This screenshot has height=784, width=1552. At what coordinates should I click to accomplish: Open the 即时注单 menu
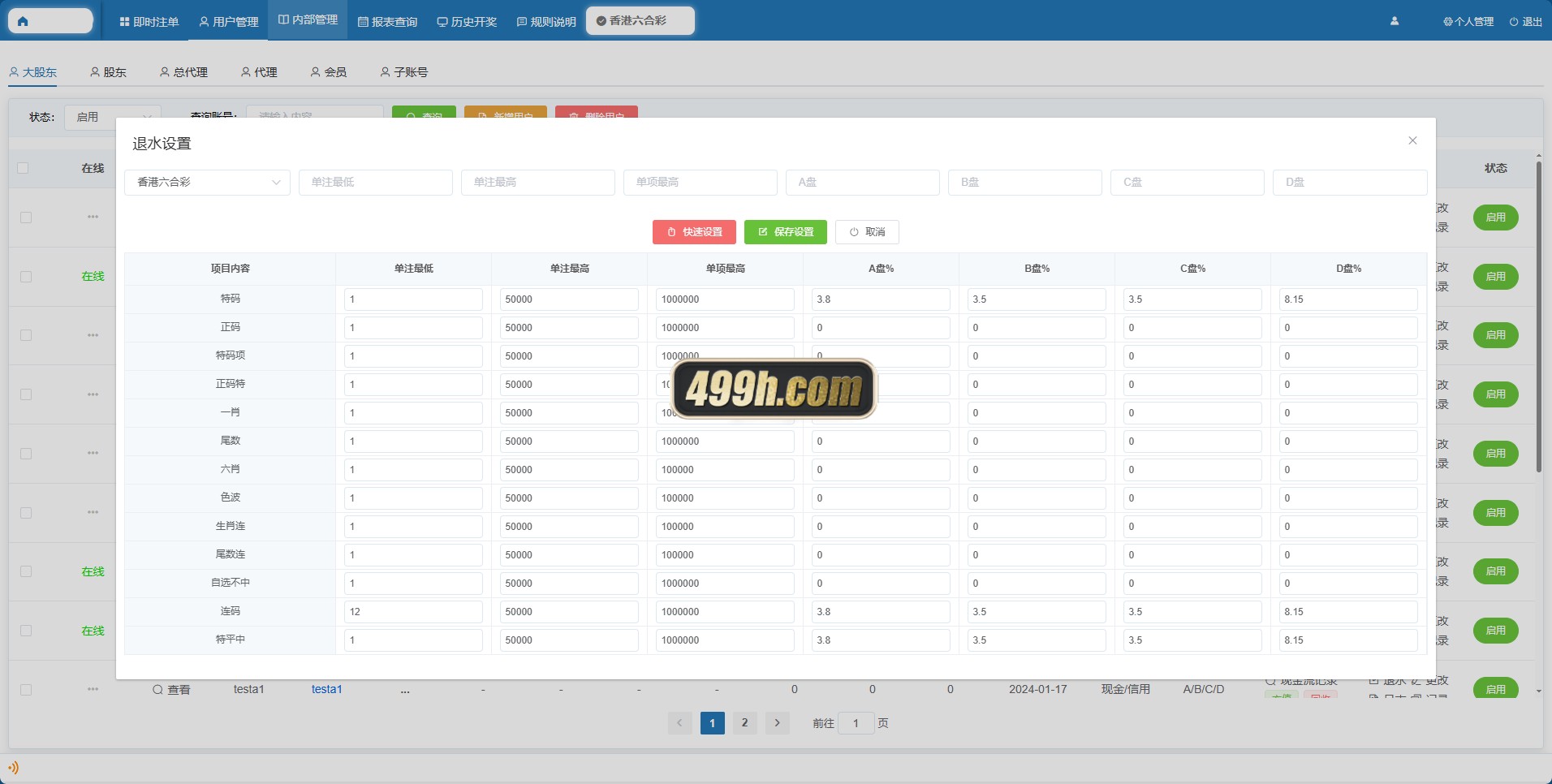149,22
